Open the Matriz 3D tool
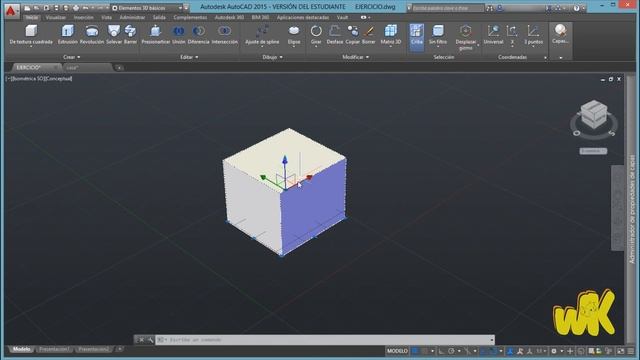640x360 pixels. click(x=391, y=36)
